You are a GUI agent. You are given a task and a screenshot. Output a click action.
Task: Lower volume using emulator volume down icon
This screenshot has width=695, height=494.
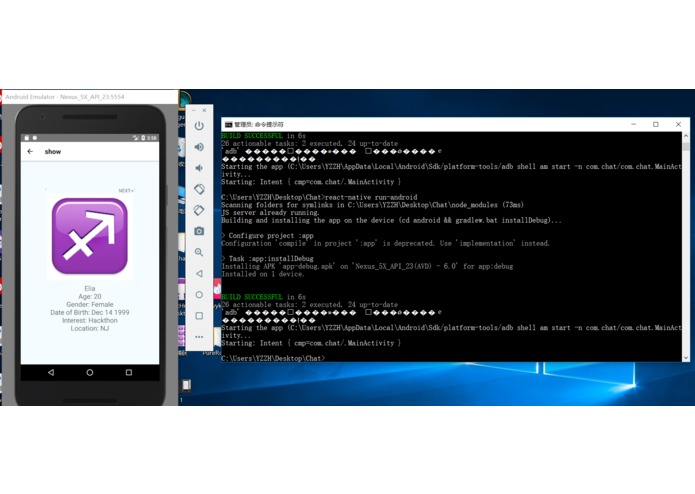click(x=199, y=168)
